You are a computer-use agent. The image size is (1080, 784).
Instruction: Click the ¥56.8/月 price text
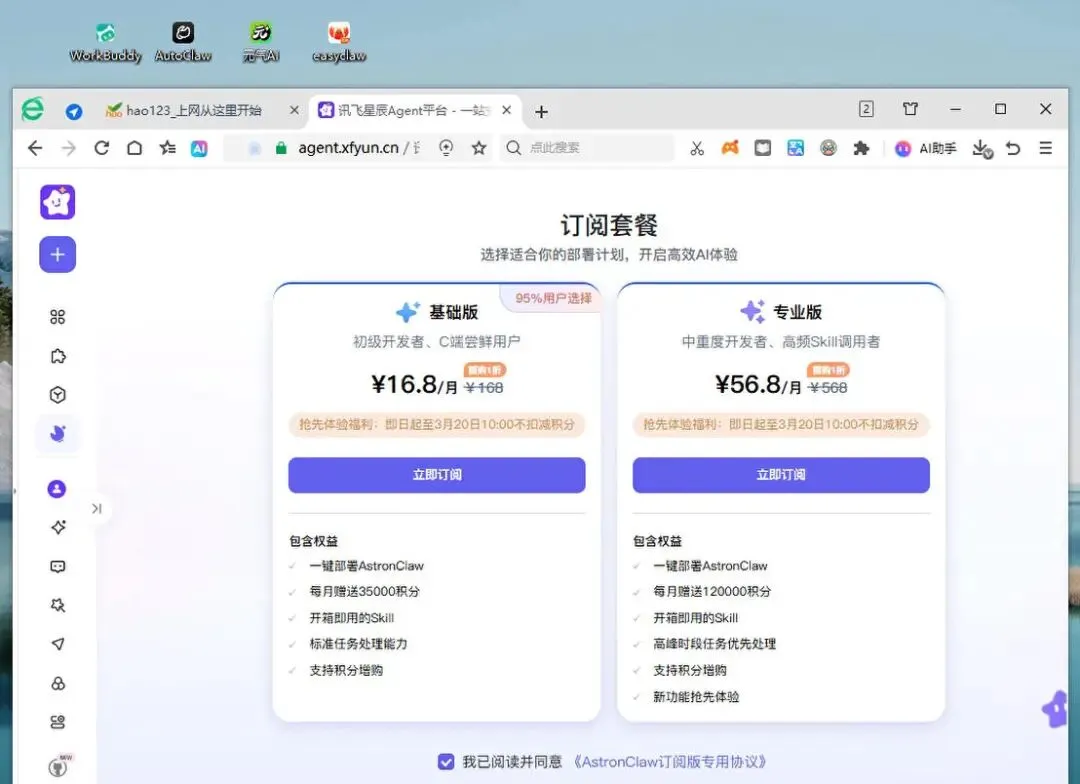[x=758, y=384]
